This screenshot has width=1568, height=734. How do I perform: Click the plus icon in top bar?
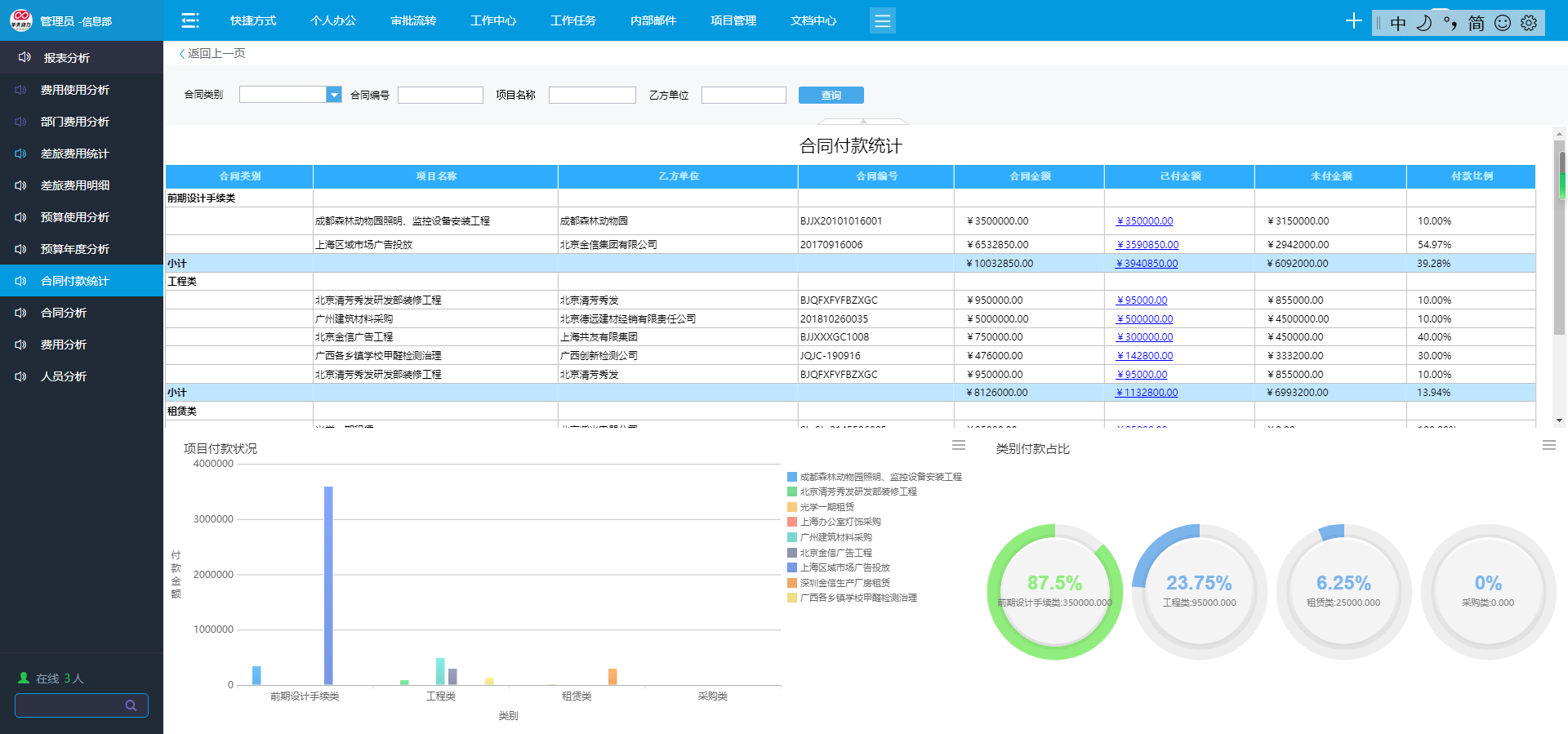[x=1353, y=21]
